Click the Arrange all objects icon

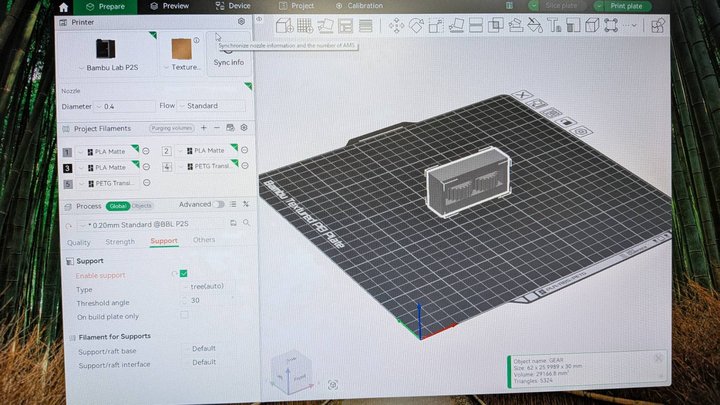coord(345,26)
